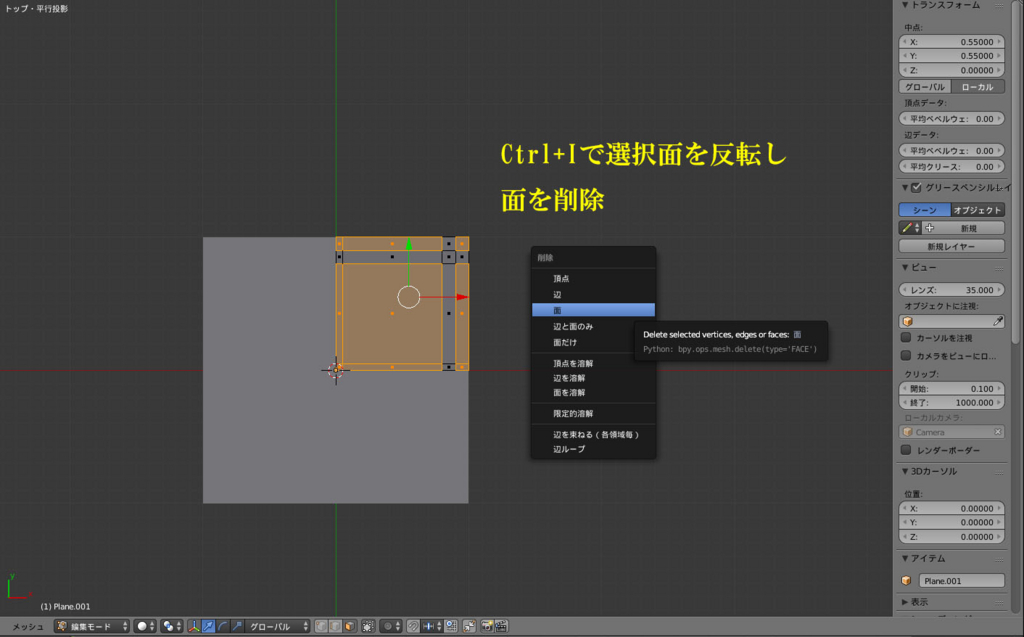Click the side panel vertical scrollbar

click(1016, 170)
